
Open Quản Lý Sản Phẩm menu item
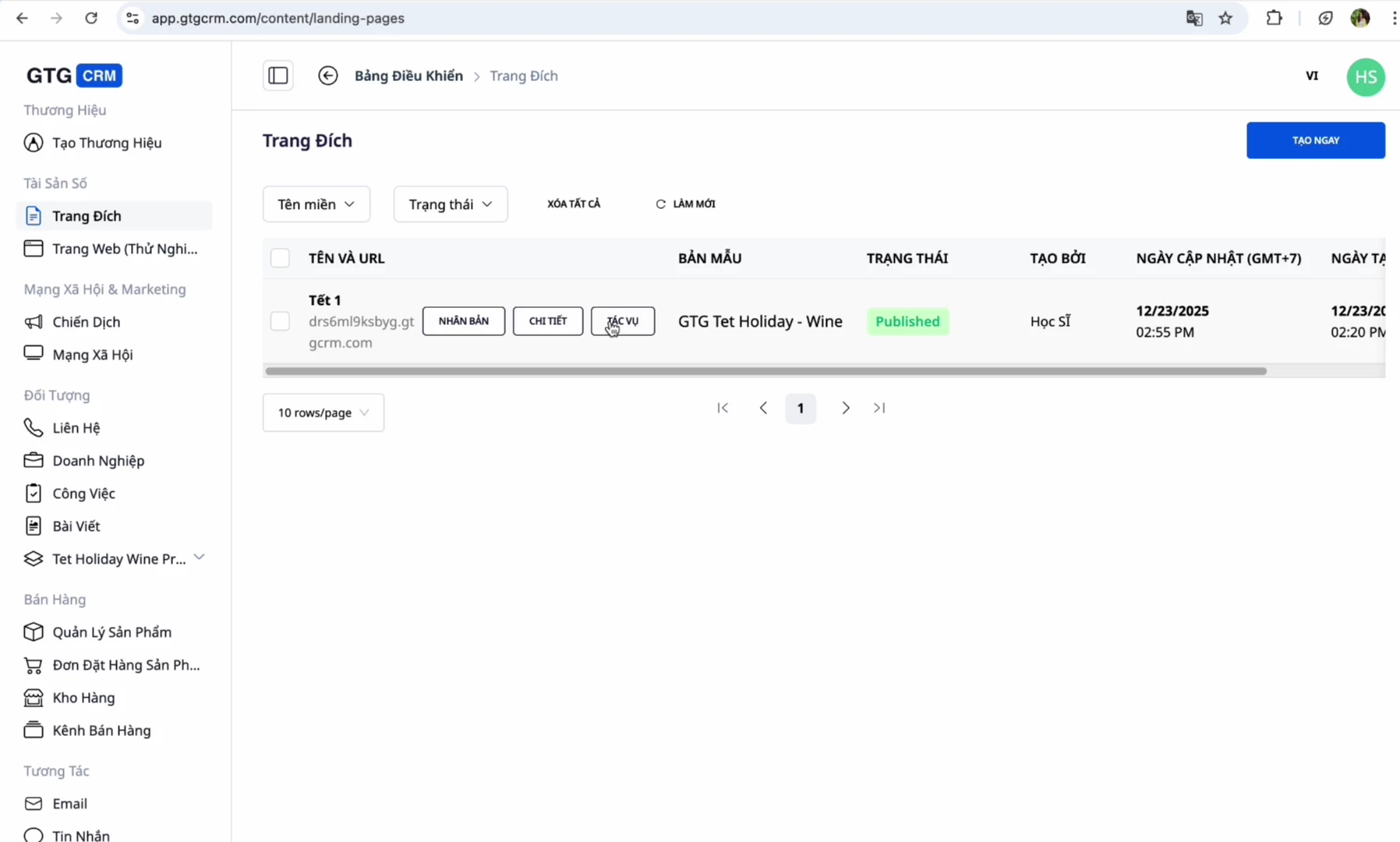point(111,632)
